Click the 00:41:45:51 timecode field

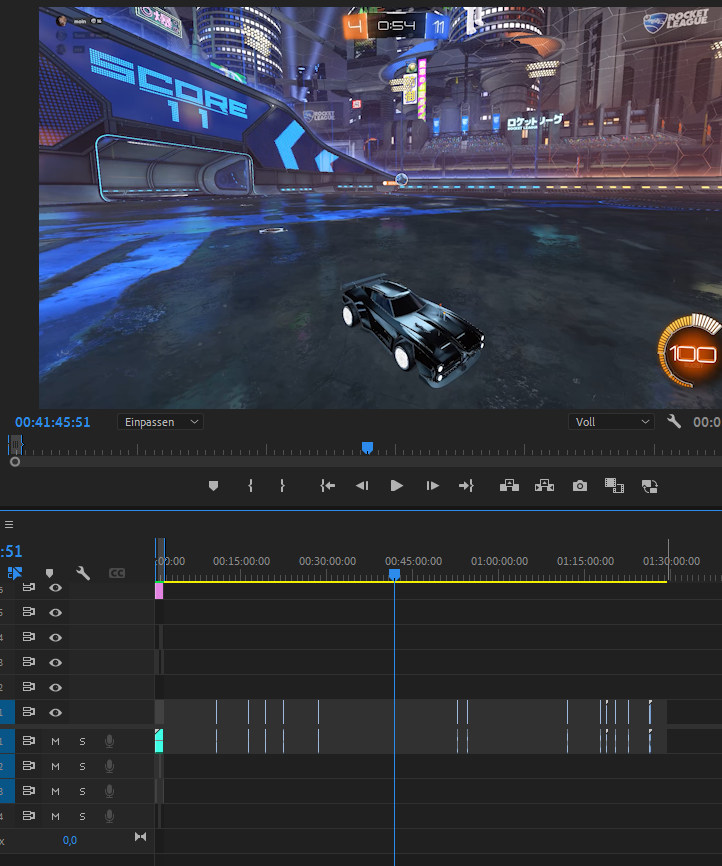52,423
